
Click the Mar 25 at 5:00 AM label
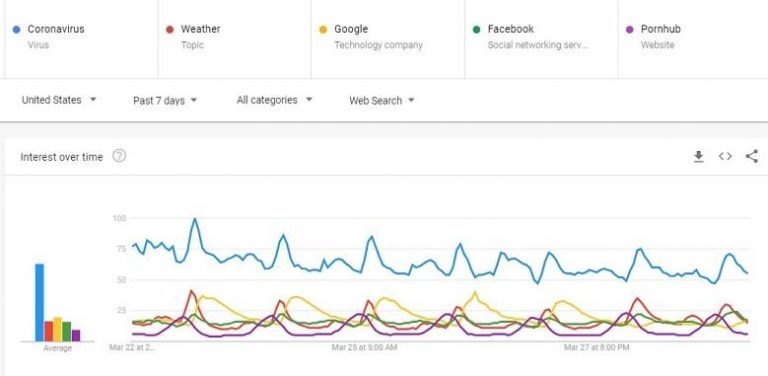point(364,348)
